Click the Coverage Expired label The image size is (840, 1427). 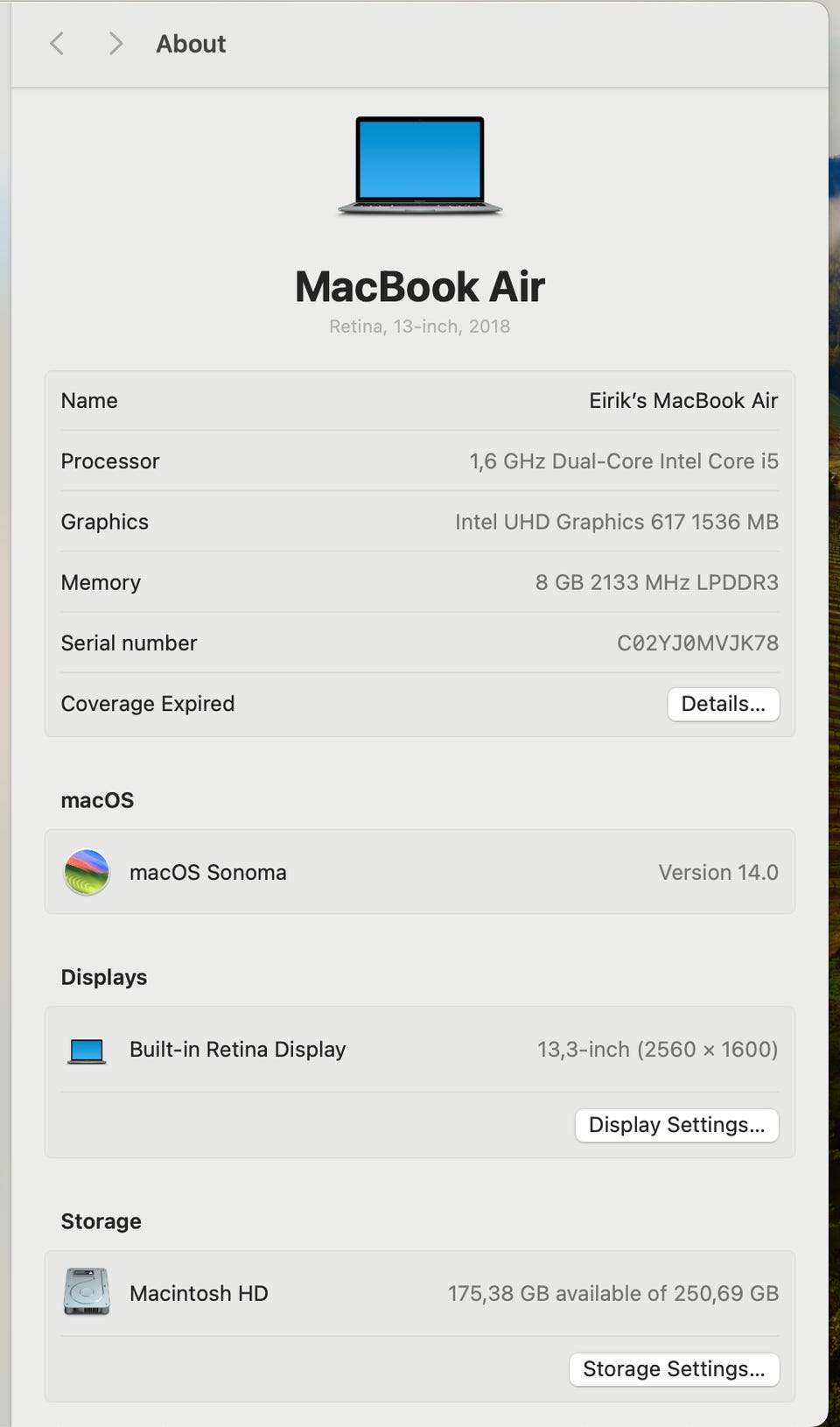pos(148,704)
